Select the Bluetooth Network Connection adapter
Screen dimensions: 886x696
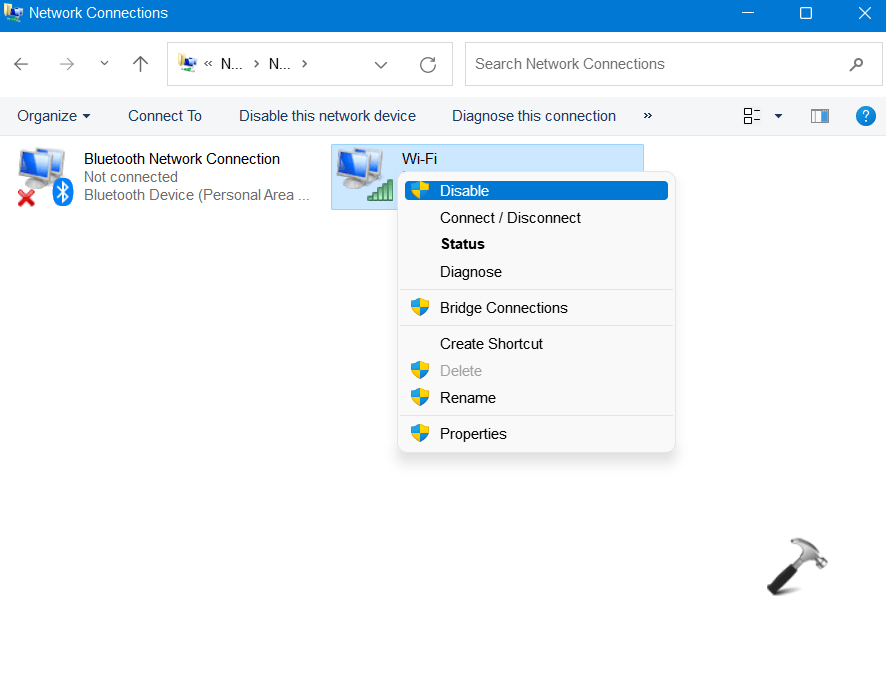[x=164, y=177]
